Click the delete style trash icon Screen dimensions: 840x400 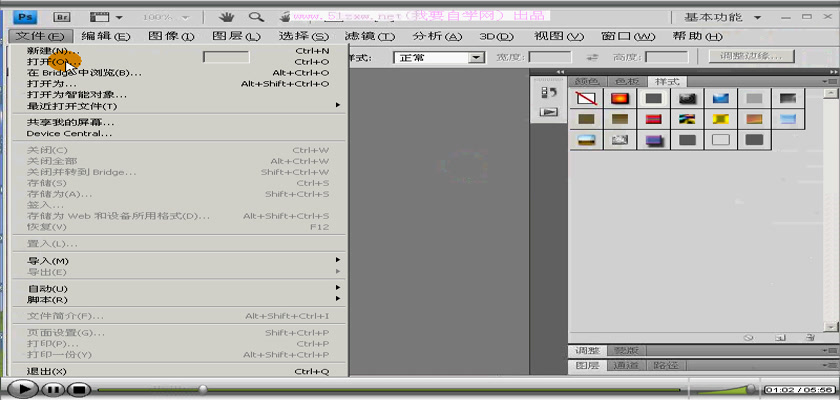point(810,338)
